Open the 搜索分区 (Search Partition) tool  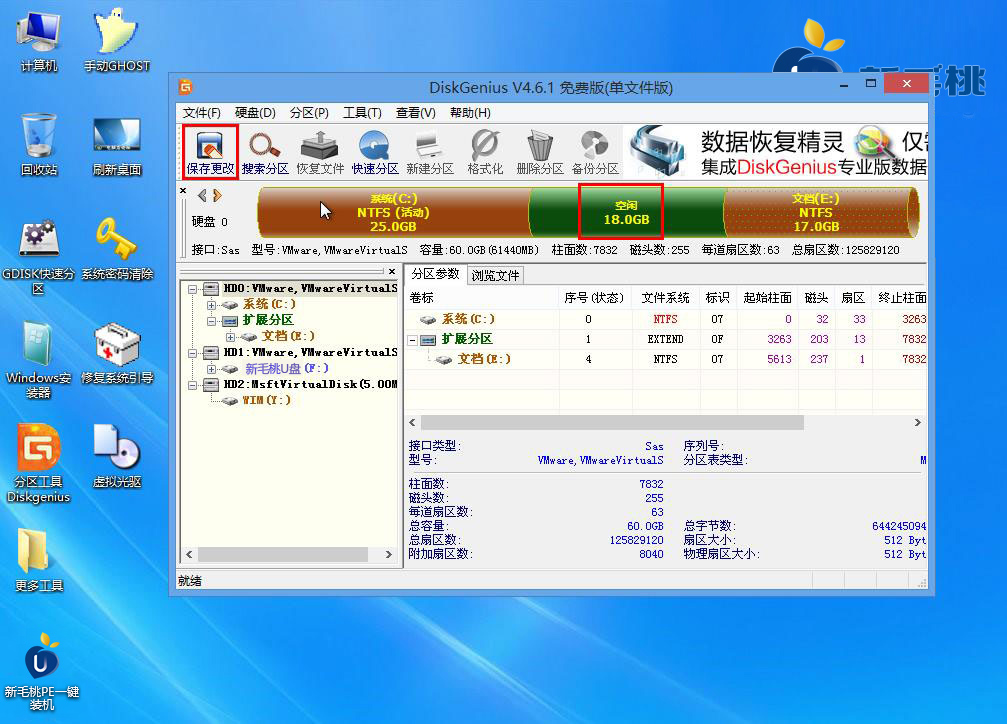pos(265,153)
